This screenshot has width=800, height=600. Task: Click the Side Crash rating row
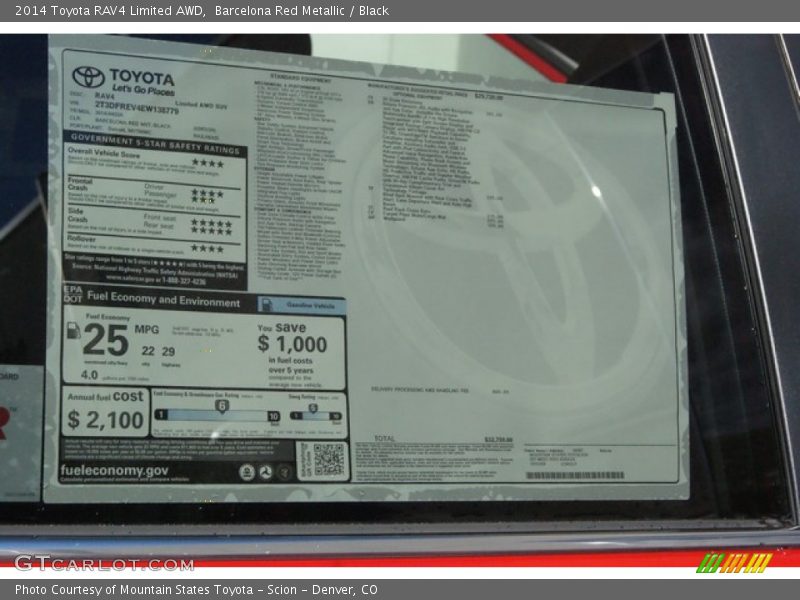tap(154, 222)
